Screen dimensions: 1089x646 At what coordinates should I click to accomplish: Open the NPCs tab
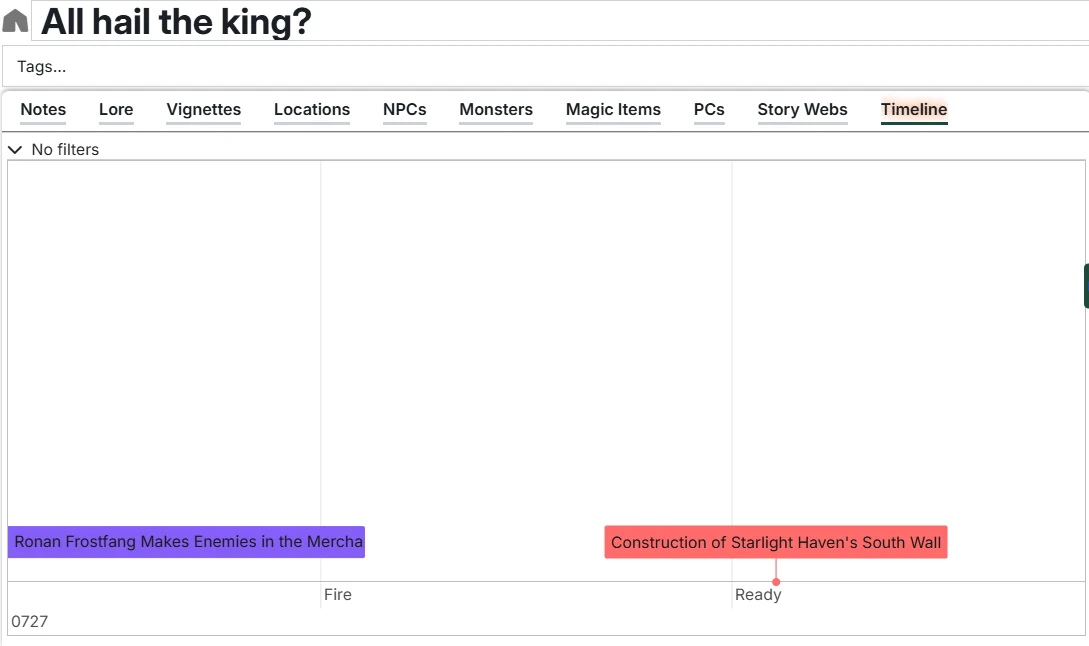[404, 110]
